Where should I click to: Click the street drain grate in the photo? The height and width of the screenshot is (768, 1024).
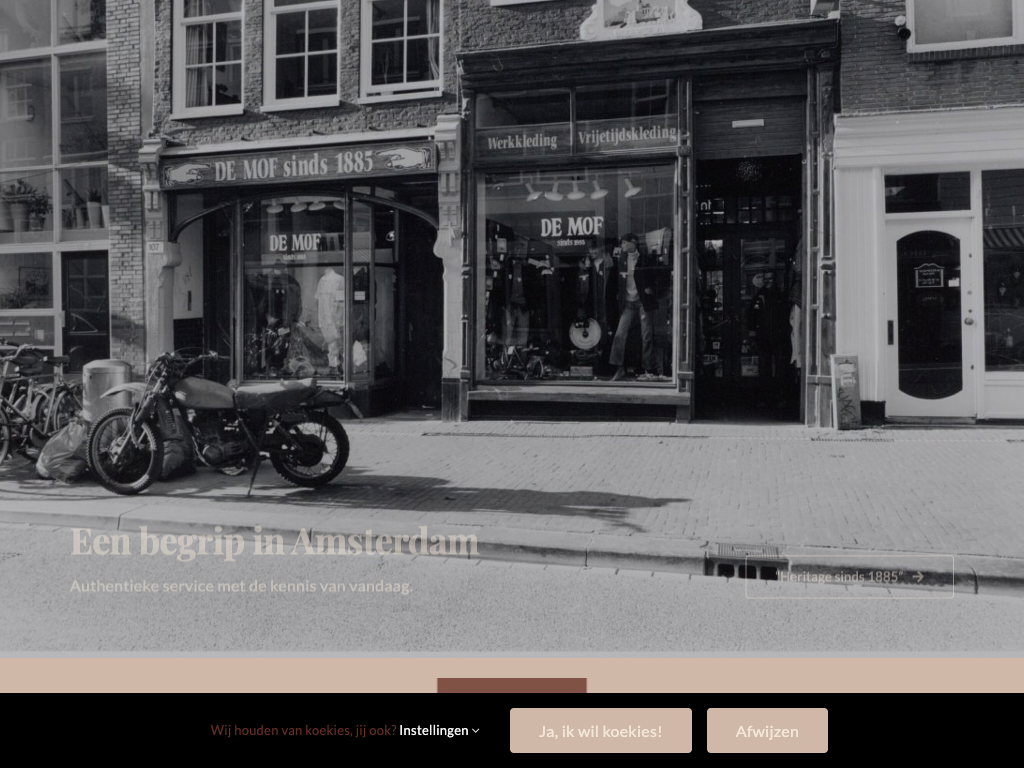pos(746,563)
